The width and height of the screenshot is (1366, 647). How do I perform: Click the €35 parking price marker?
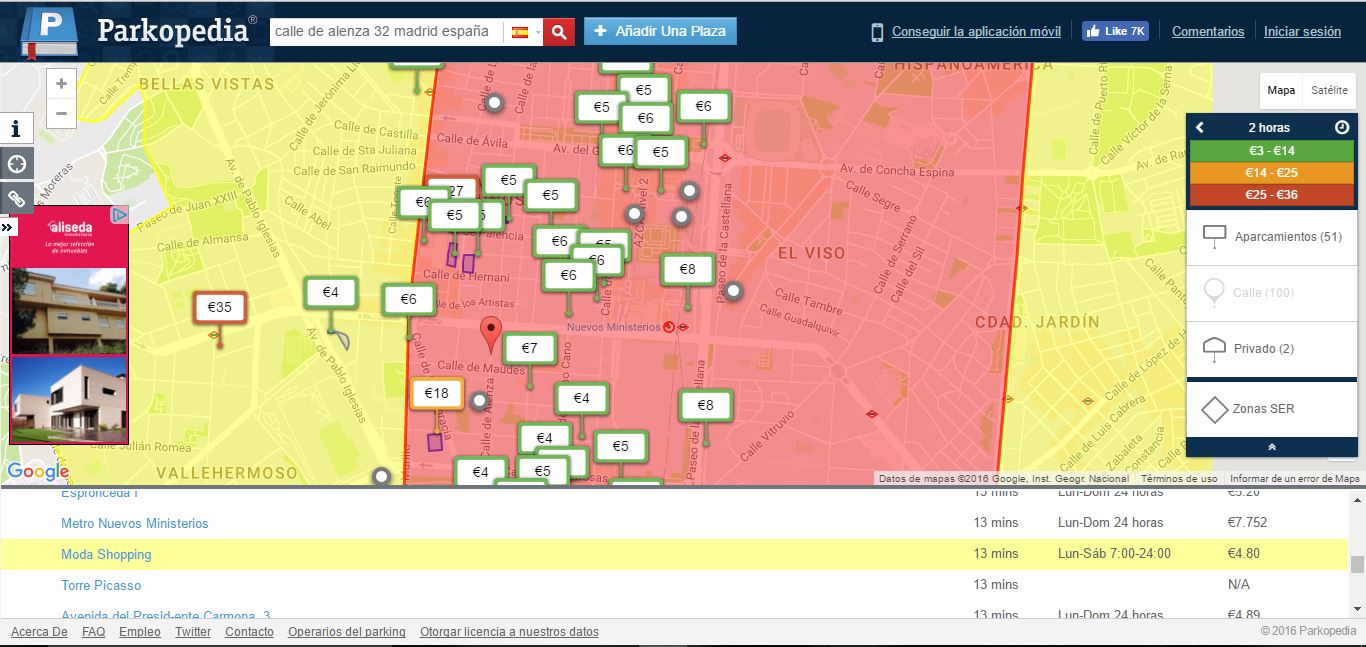pos(219,308)
